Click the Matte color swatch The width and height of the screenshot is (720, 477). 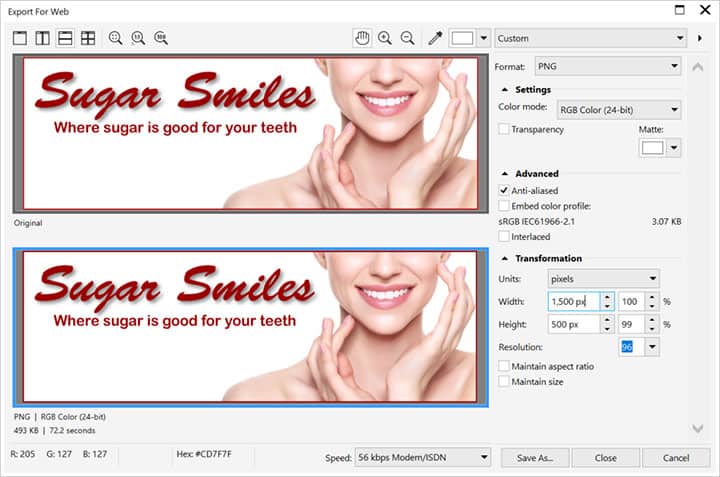(x=652, y=148)
